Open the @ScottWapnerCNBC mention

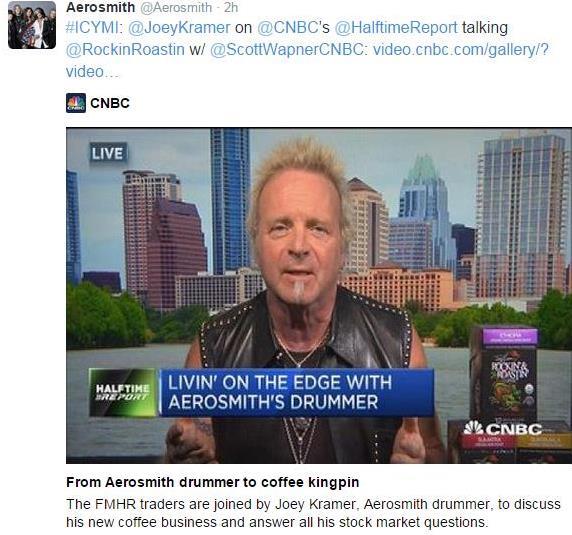(286, 50)
